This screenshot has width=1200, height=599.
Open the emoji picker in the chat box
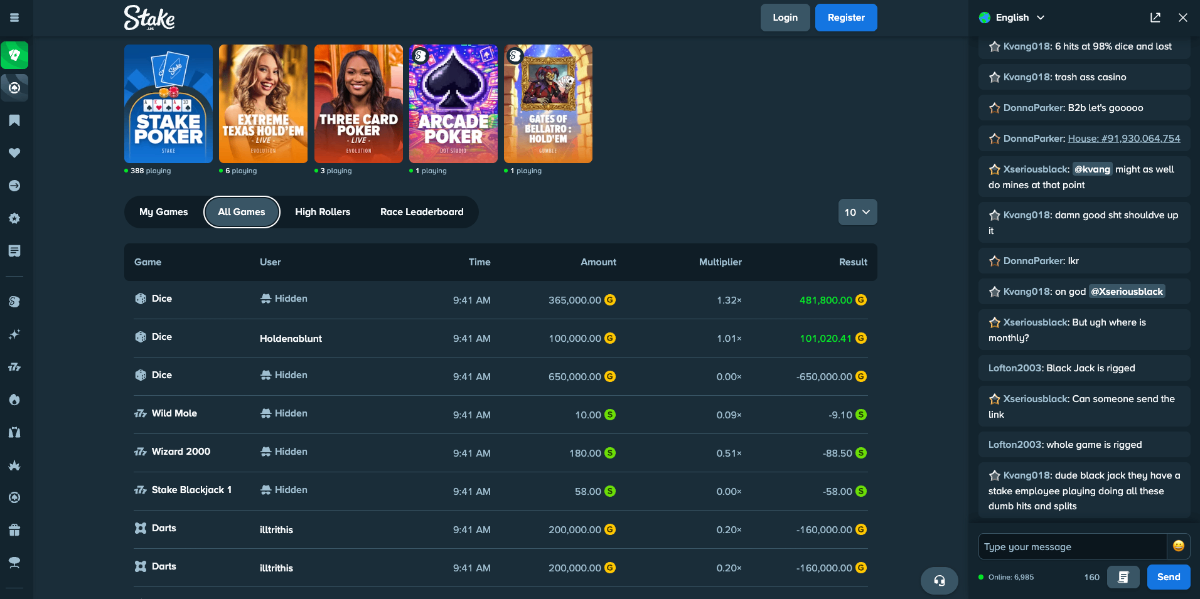tap(1179, 546)
